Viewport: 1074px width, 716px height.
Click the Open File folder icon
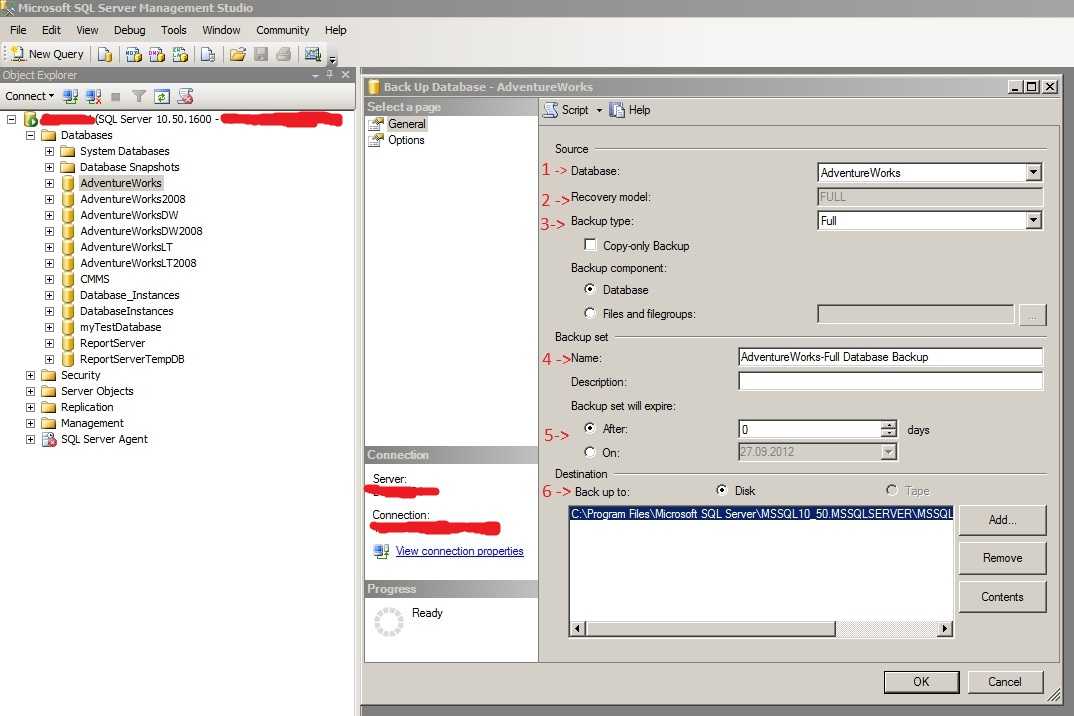point(238,54)
